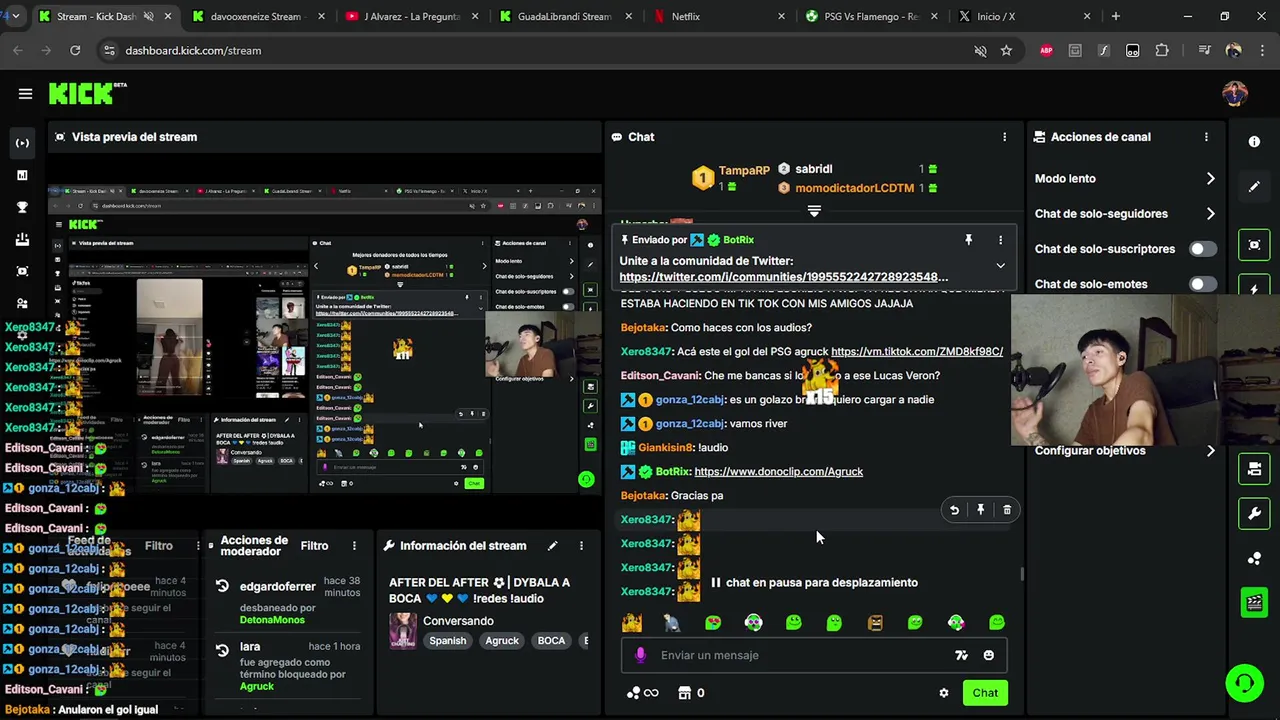The height and width of the screenshot is (720, 1280).
Task: Open Acciones de canal three-dot options
Action: click(1206, 137)
